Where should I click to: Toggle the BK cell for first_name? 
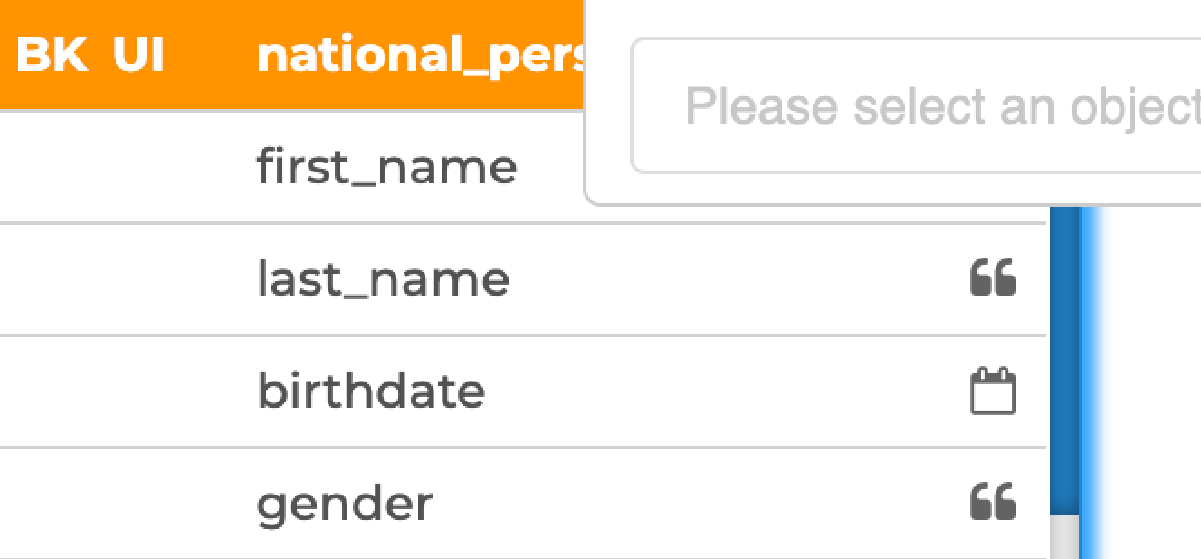tap(50, 167)
